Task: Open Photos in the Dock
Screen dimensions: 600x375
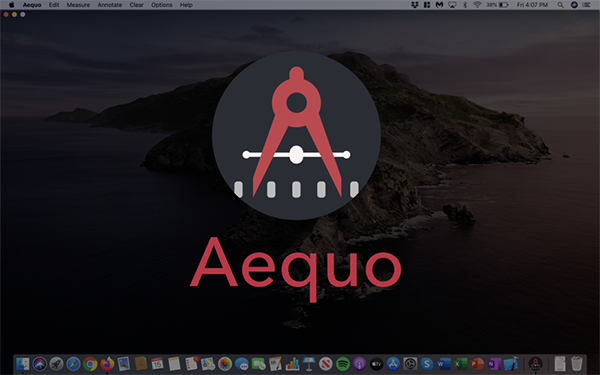Action: click(x=225, y=364)
